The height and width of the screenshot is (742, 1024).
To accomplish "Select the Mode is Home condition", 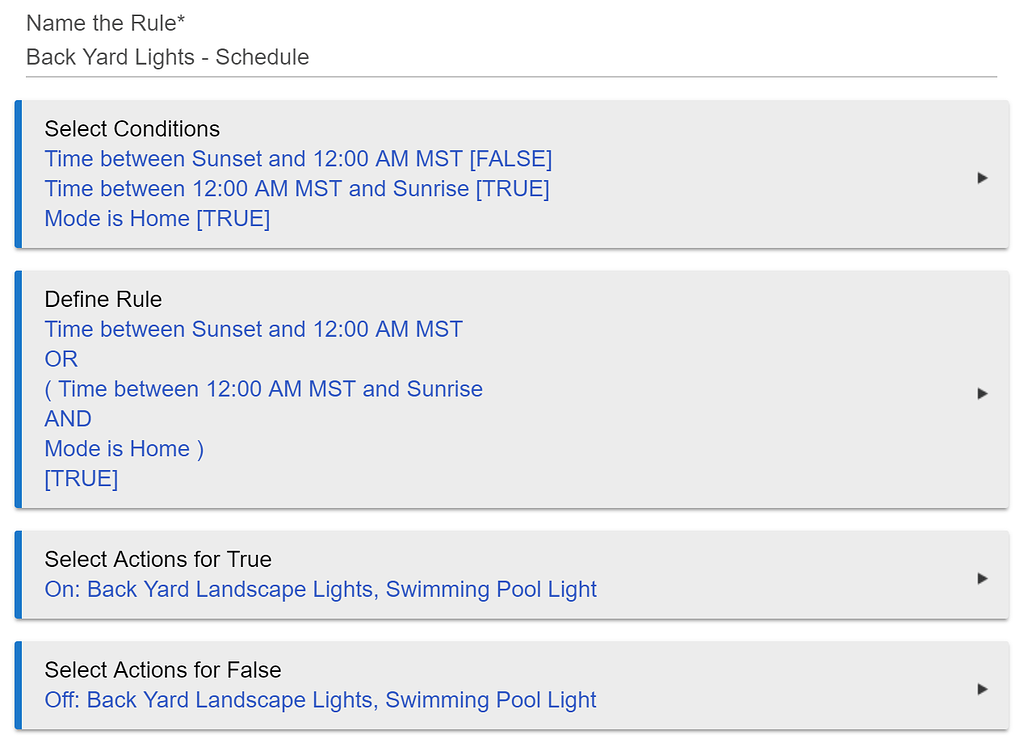I will (157, 218).
